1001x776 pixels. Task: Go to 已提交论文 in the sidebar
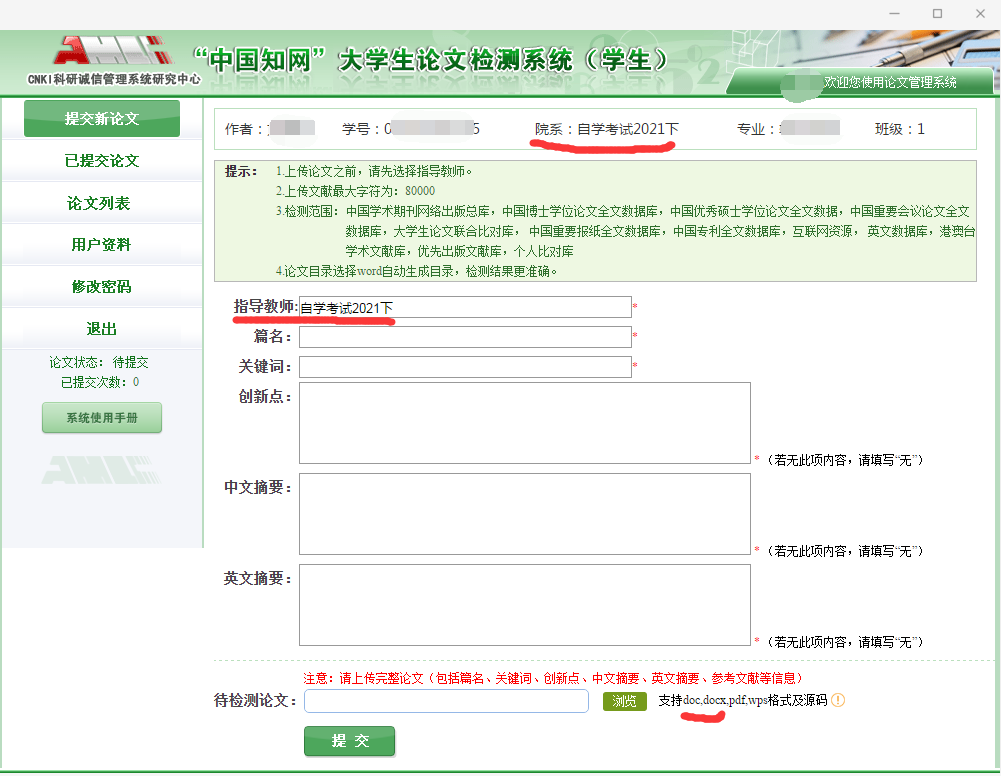point(102,161)
